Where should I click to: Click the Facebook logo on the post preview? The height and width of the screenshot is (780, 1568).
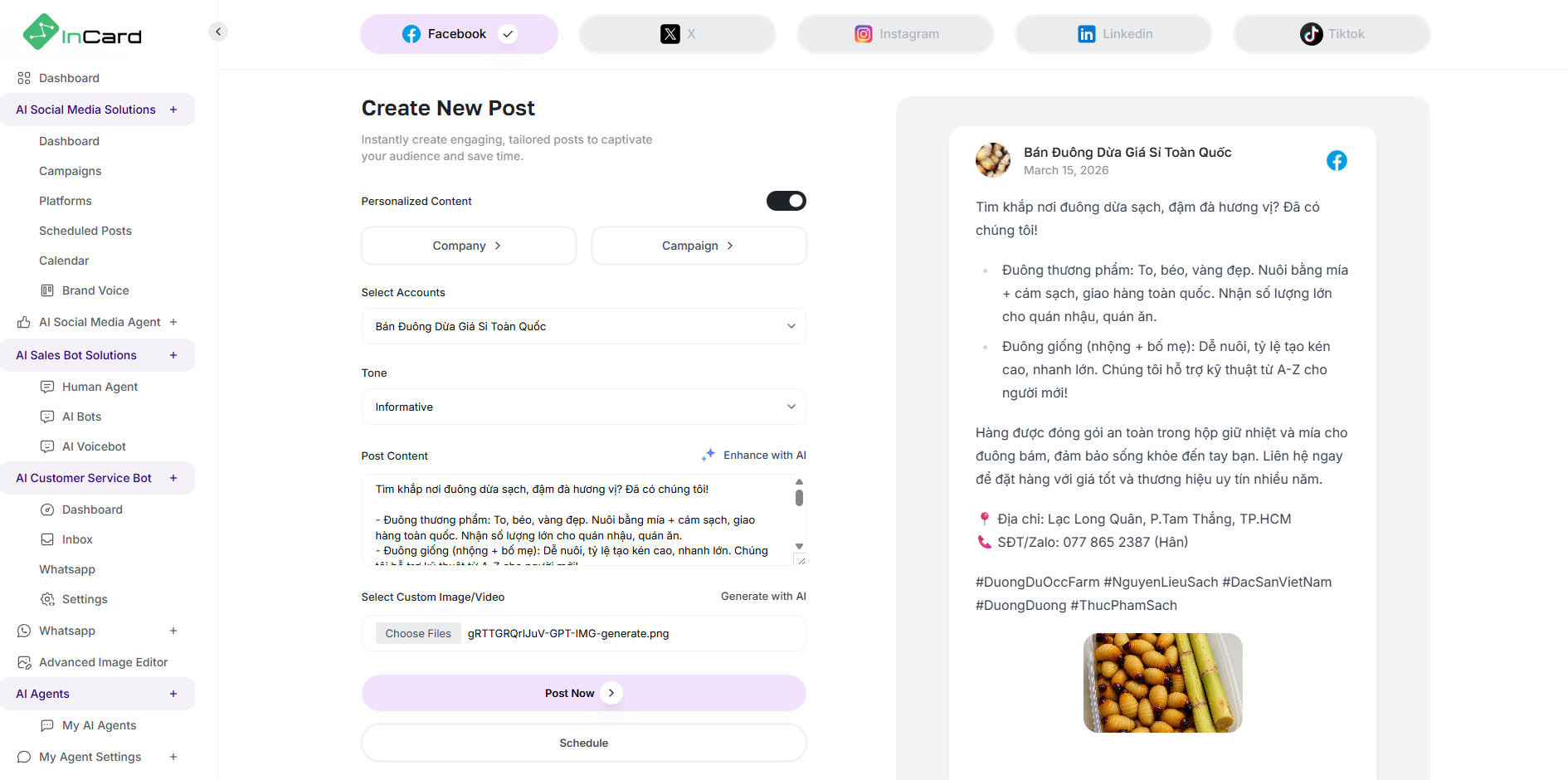[x=1337, y=160]
